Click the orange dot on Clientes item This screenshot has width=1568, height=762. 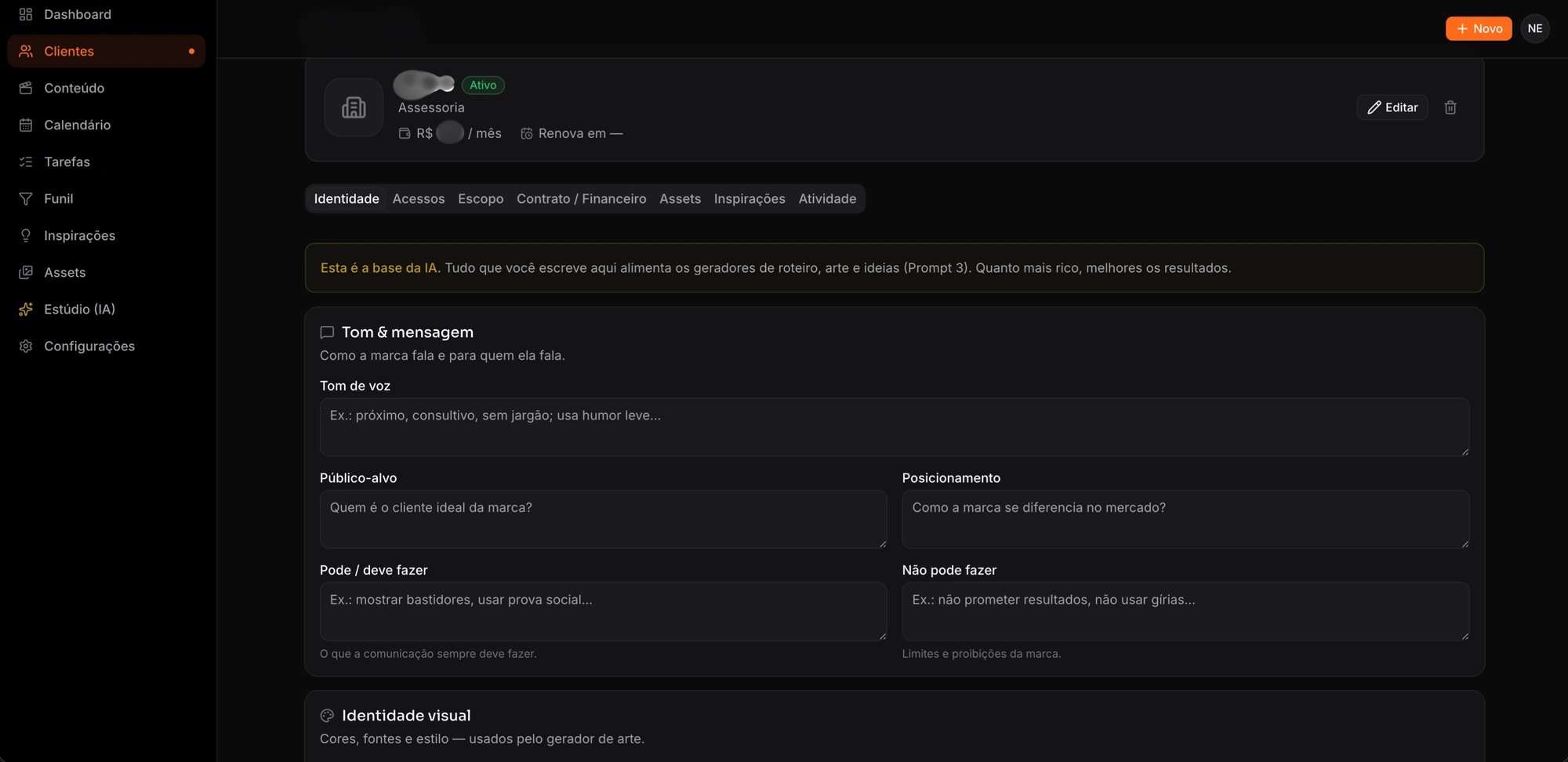coord(191,51)
